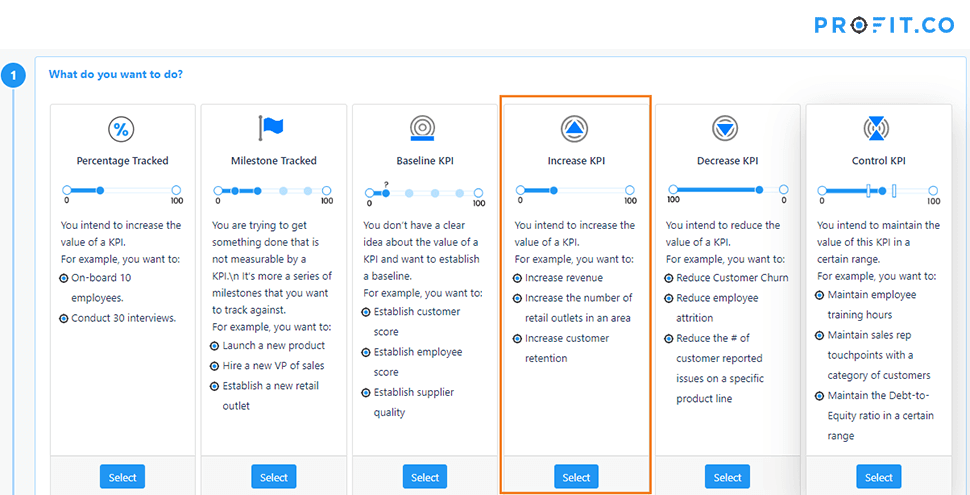This screenshot has height=495, width=970.
Task: Click the Percentage Tracked percent icon
Action: click(x=122, y=129)
